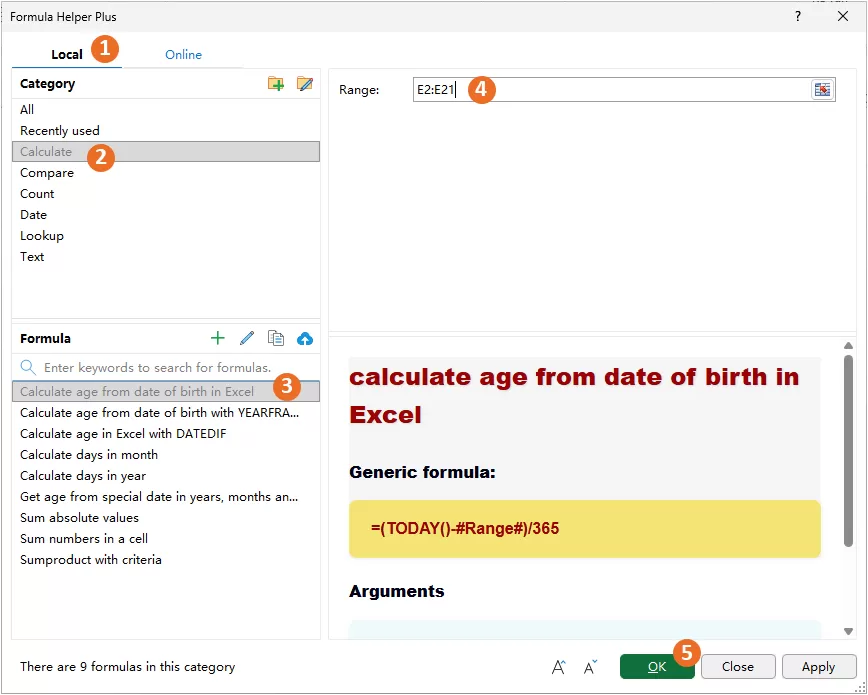Image resolution: width=868 pixels, height=695 pixels.
Task: Select the Date category
Action: click(x=166, y=215)
